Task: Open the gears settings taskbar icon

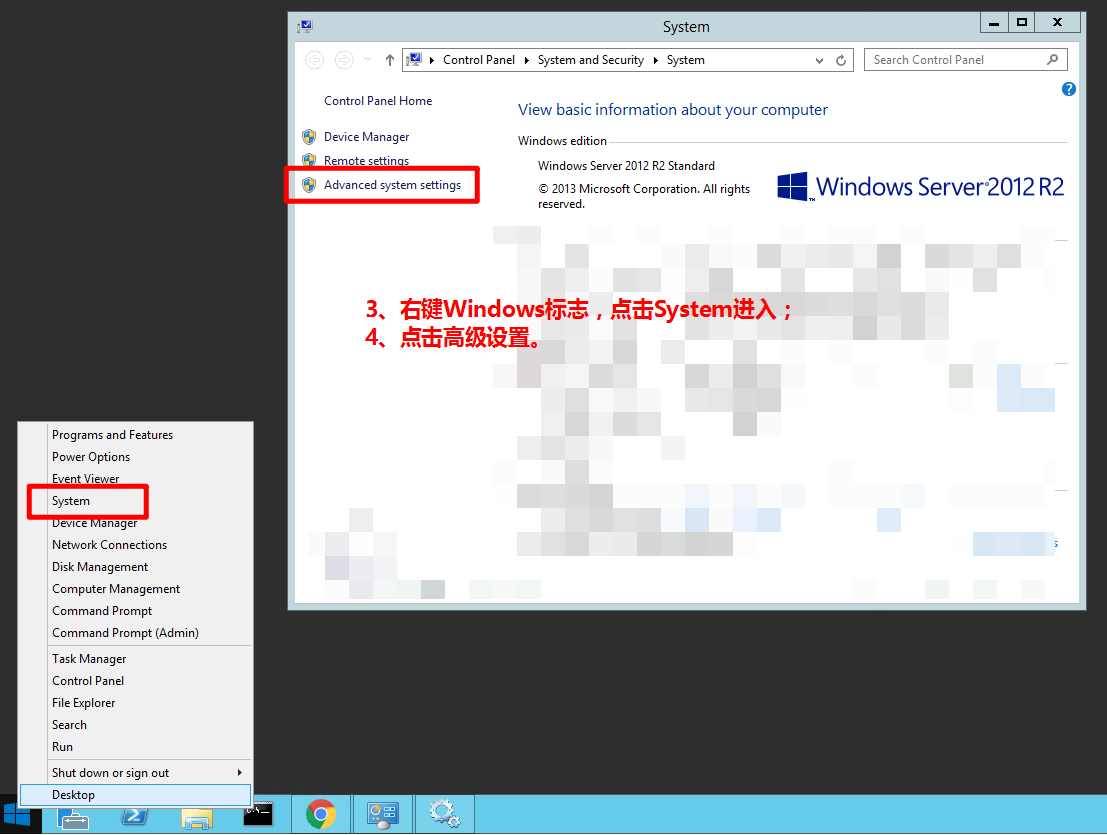Action: pos(445,815)
